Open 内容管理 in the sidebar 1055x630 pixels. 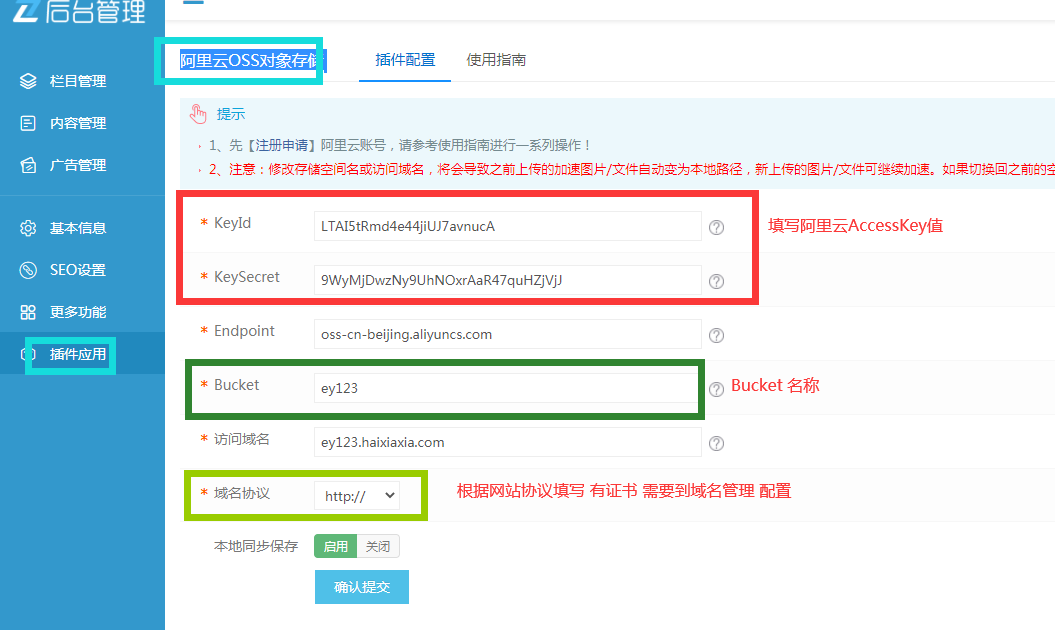(77, 123)
